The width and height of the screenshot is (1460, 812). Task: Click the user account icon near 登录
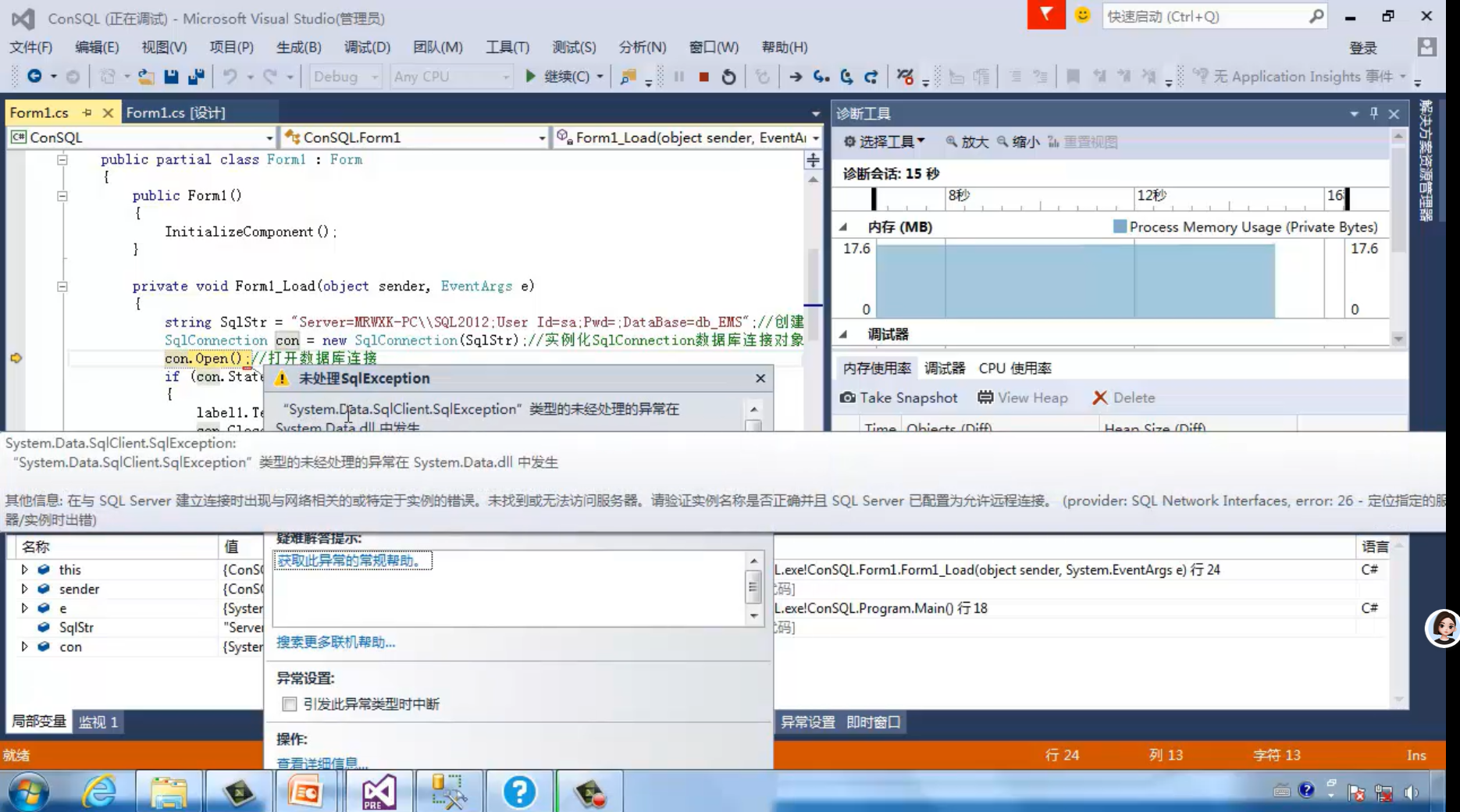1426,47
